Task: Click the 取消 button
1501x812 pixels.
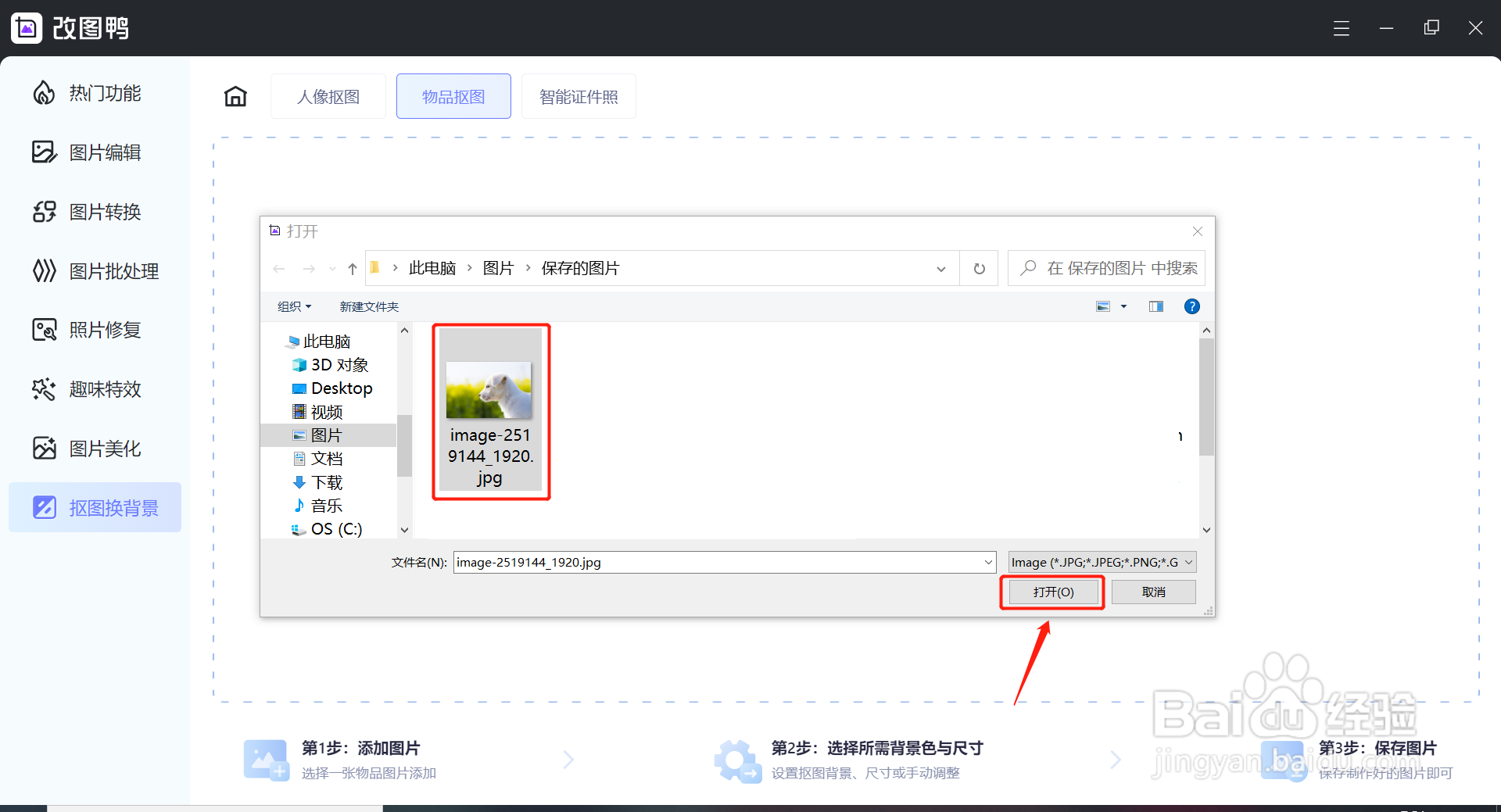Action: (x=1153, y=592)
